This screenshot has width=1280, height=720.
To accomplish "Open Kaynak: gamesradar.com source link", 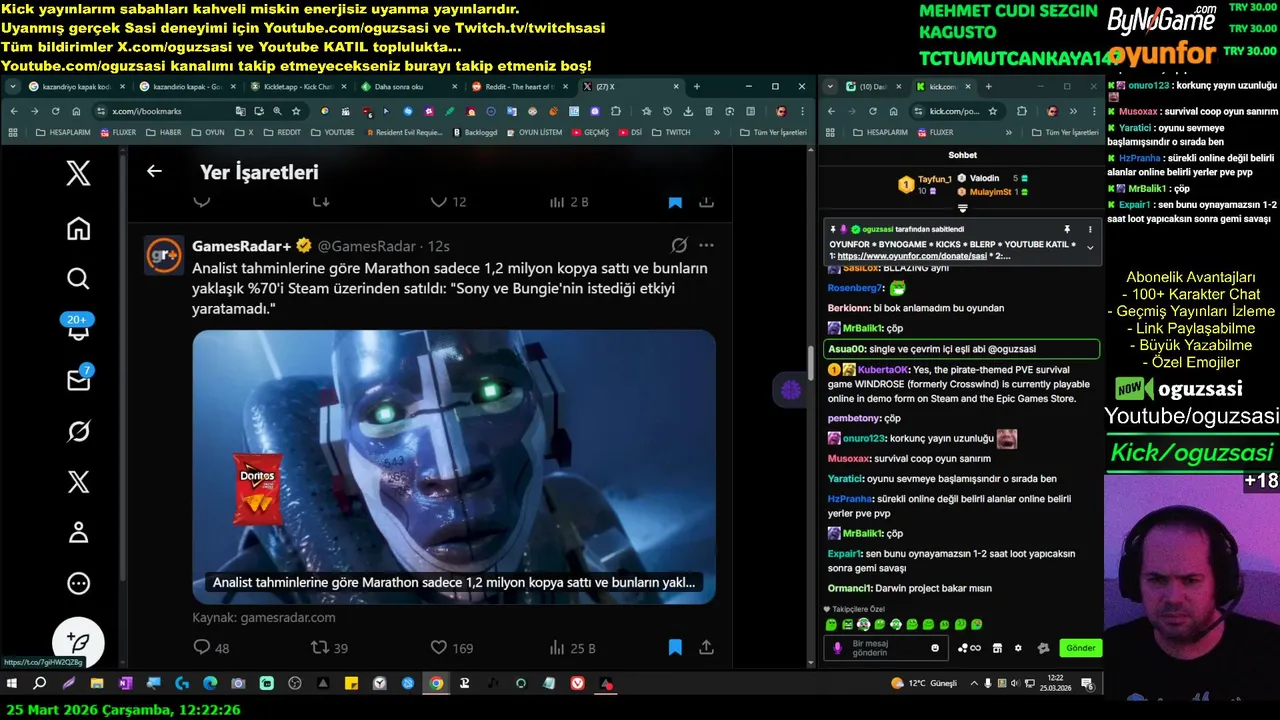I will 264,618.
